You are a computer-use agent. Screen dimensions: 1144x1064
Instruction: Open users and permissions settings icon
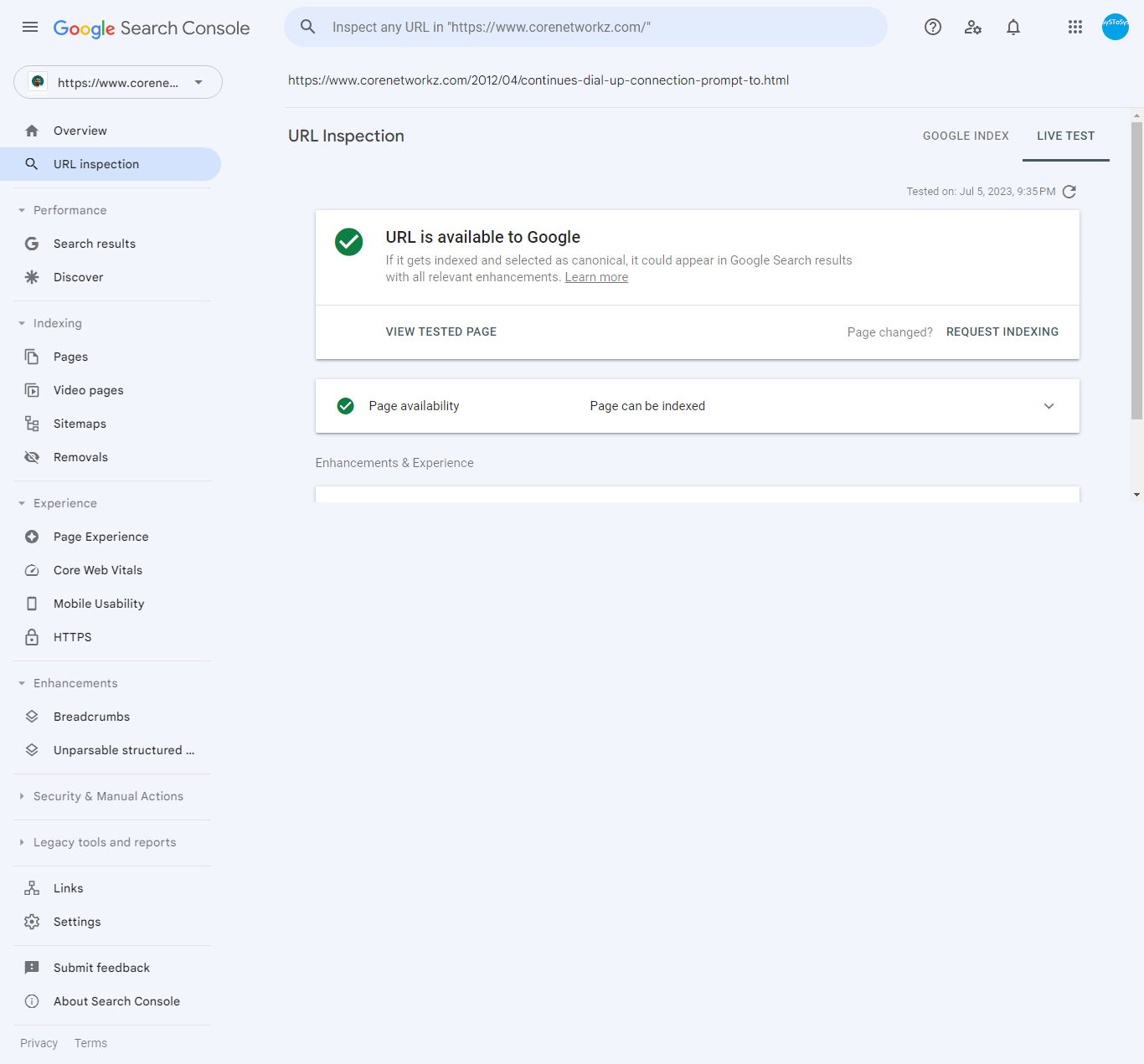click(x=973, y=27)
